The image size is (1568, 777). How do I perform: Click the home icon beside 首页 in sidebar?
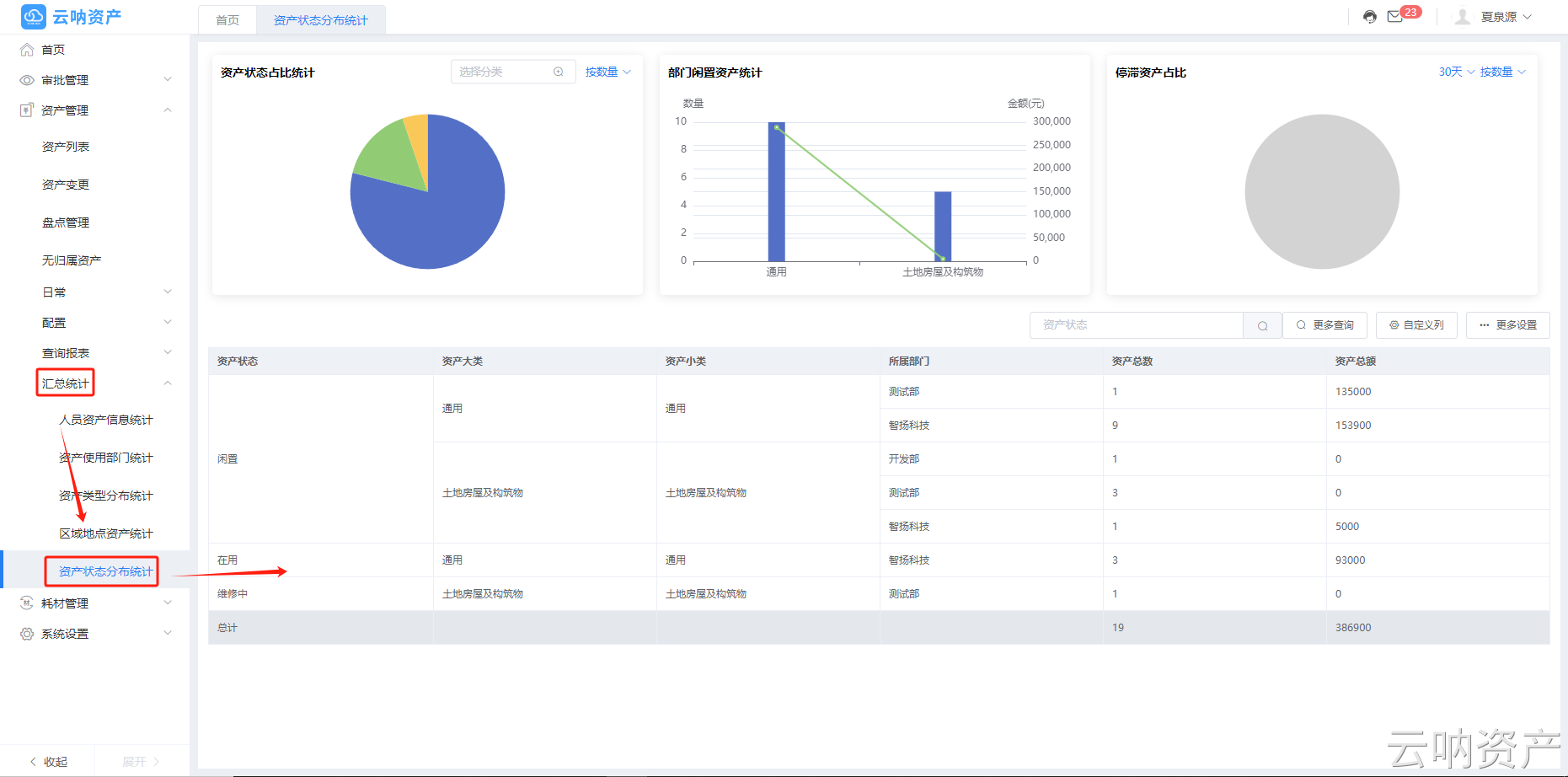pyautogui.click(x=27, y=50)
